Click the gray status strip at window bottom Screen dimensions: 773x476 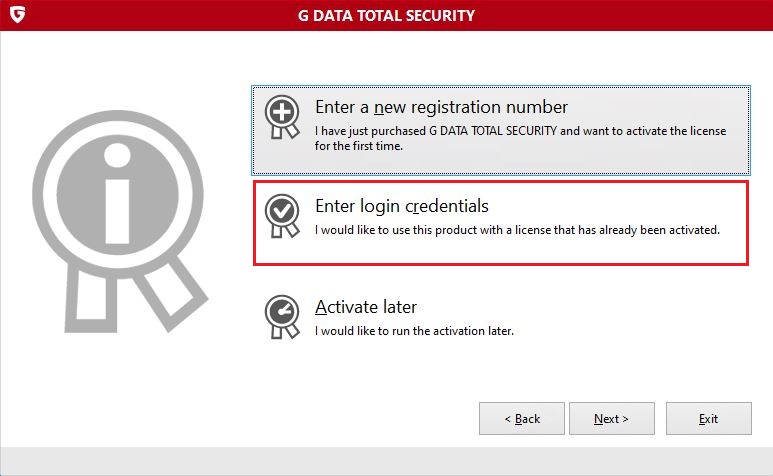click(386, 461)
